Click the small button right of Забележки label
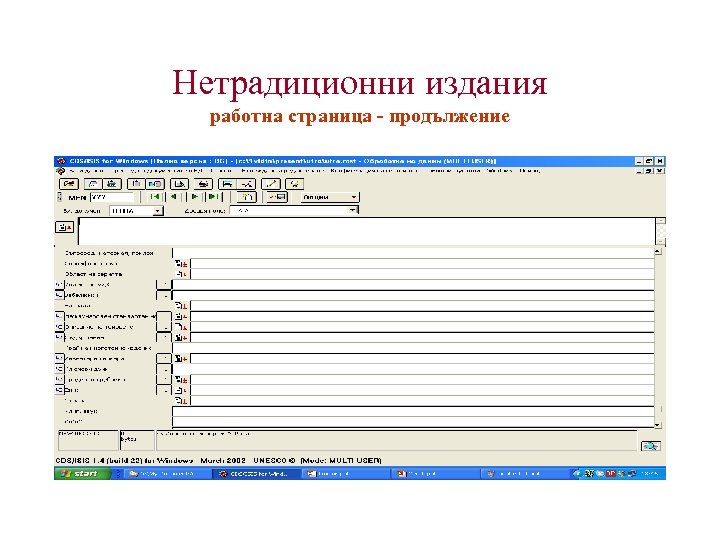The height and width of the screenshot is (540, 720). tap(164, 295)
